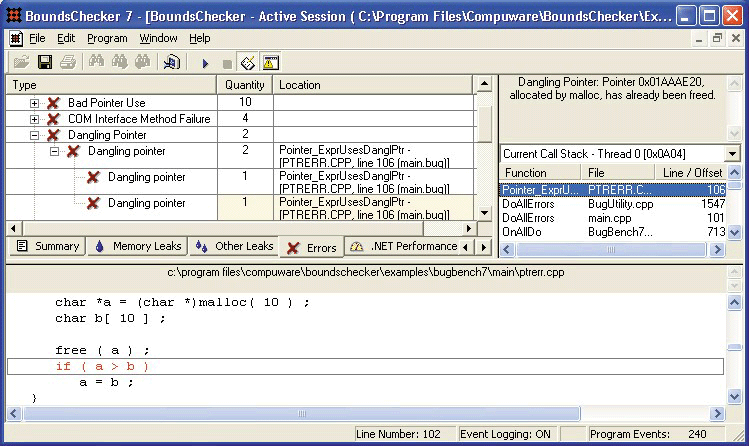This screenshot has height=446, width=749.
Task: Open the Edit menu
Action: [x=66, y=38]
